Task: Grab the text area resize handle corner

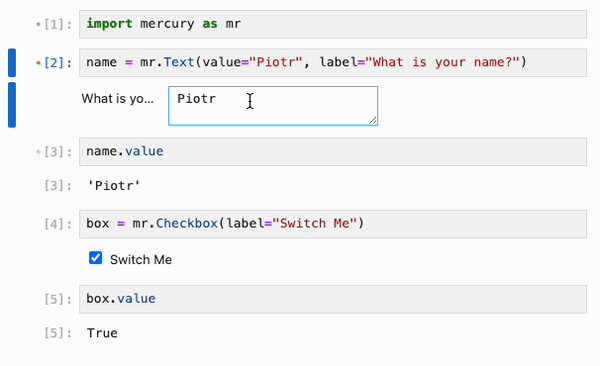Action: click(x=373, y=121)
